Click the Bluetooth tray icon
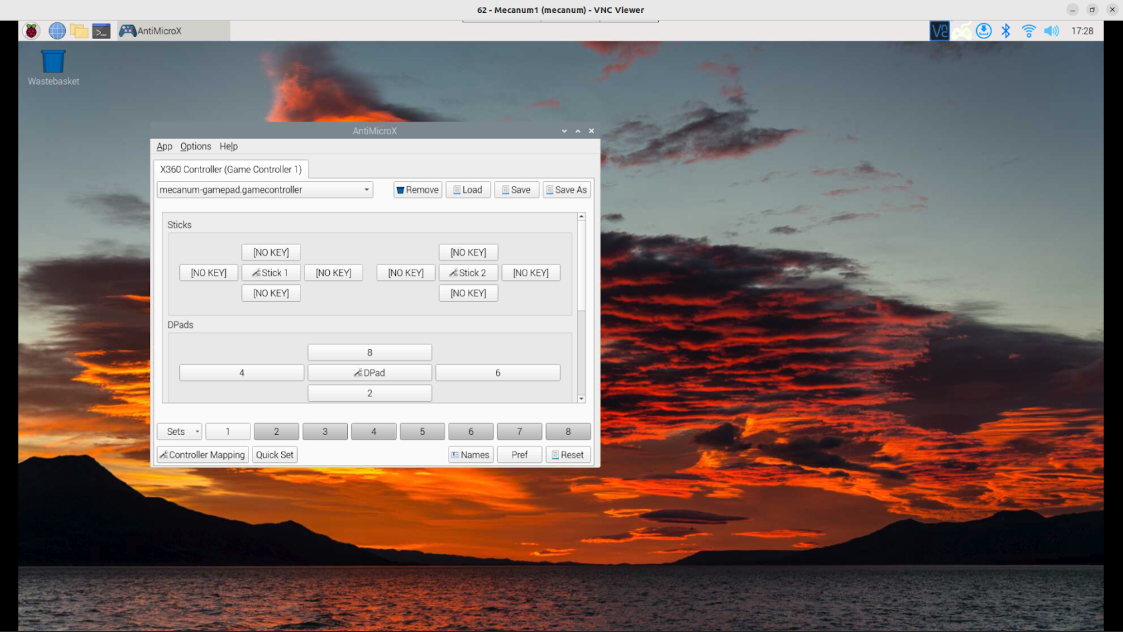This screenshot has height=632, width=1123. coord(1007,31)
